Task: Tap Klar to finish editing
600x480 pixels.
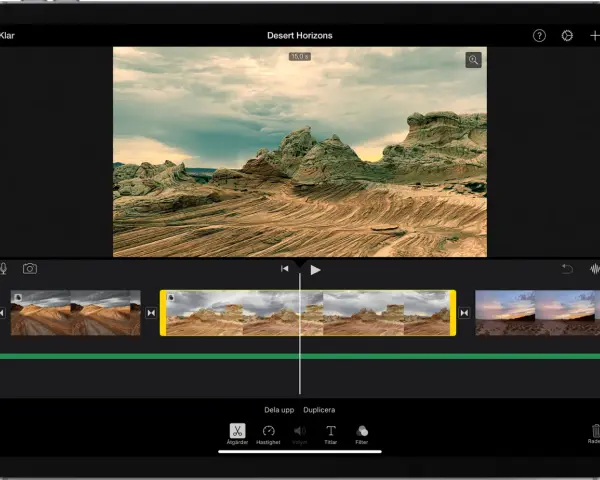Action: [7, 36]
